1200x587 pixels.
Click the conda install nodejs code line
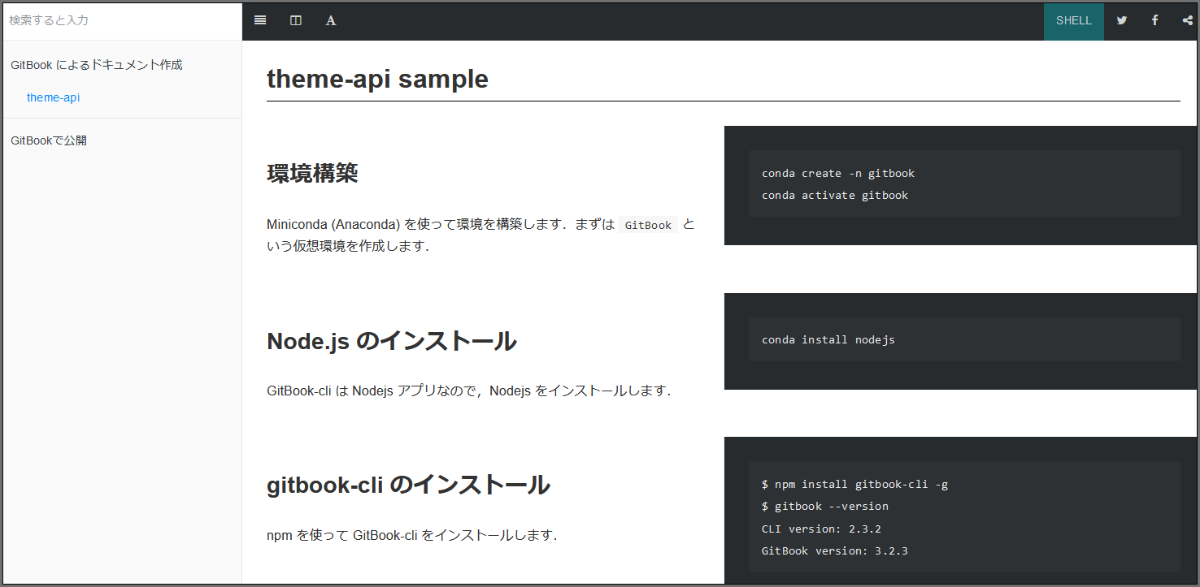click(828, 340)
